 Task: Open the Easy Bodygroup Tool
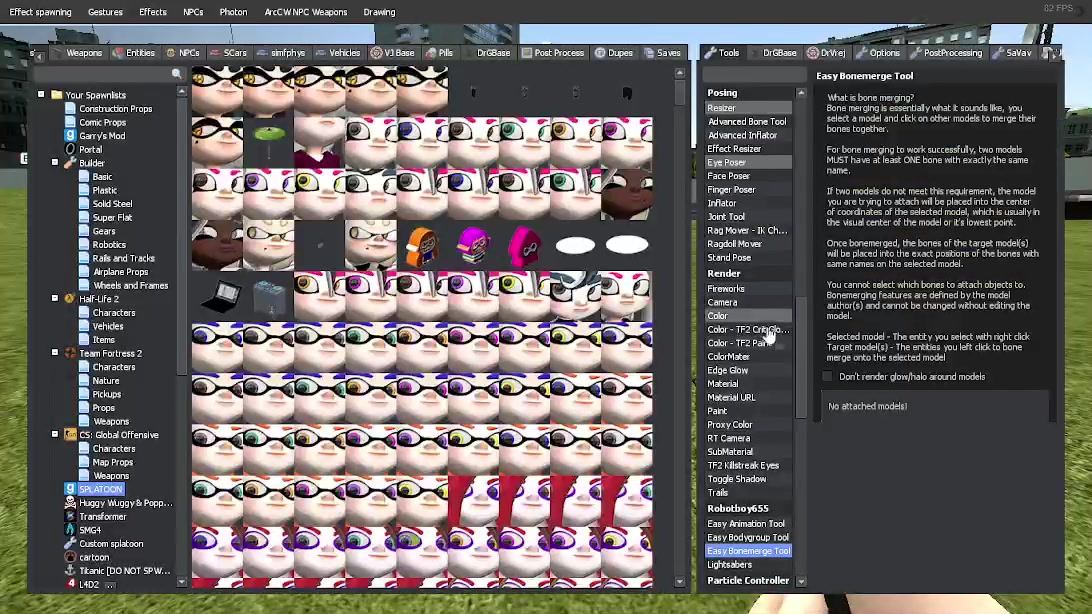pos(748,537)
